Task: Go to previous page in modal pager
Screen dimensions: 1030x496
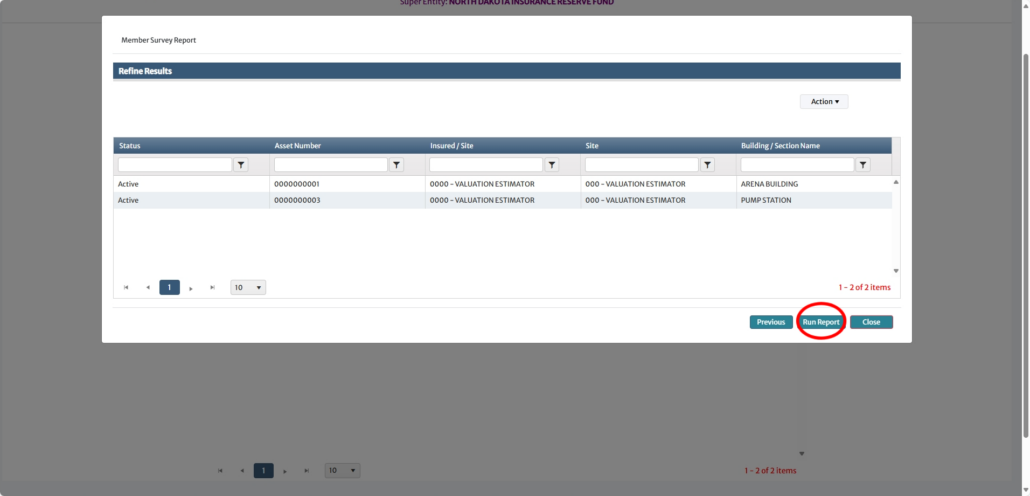Action: [x=148, y=288]
